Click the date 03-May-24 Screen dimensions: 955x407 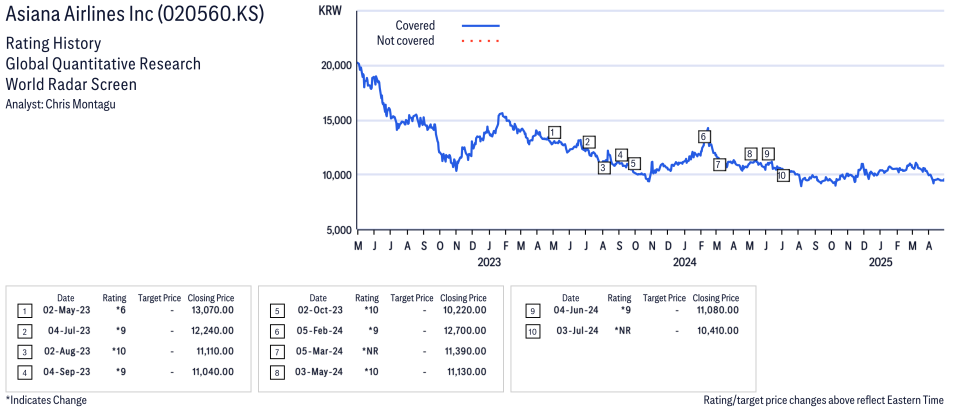tap(317, 372)
